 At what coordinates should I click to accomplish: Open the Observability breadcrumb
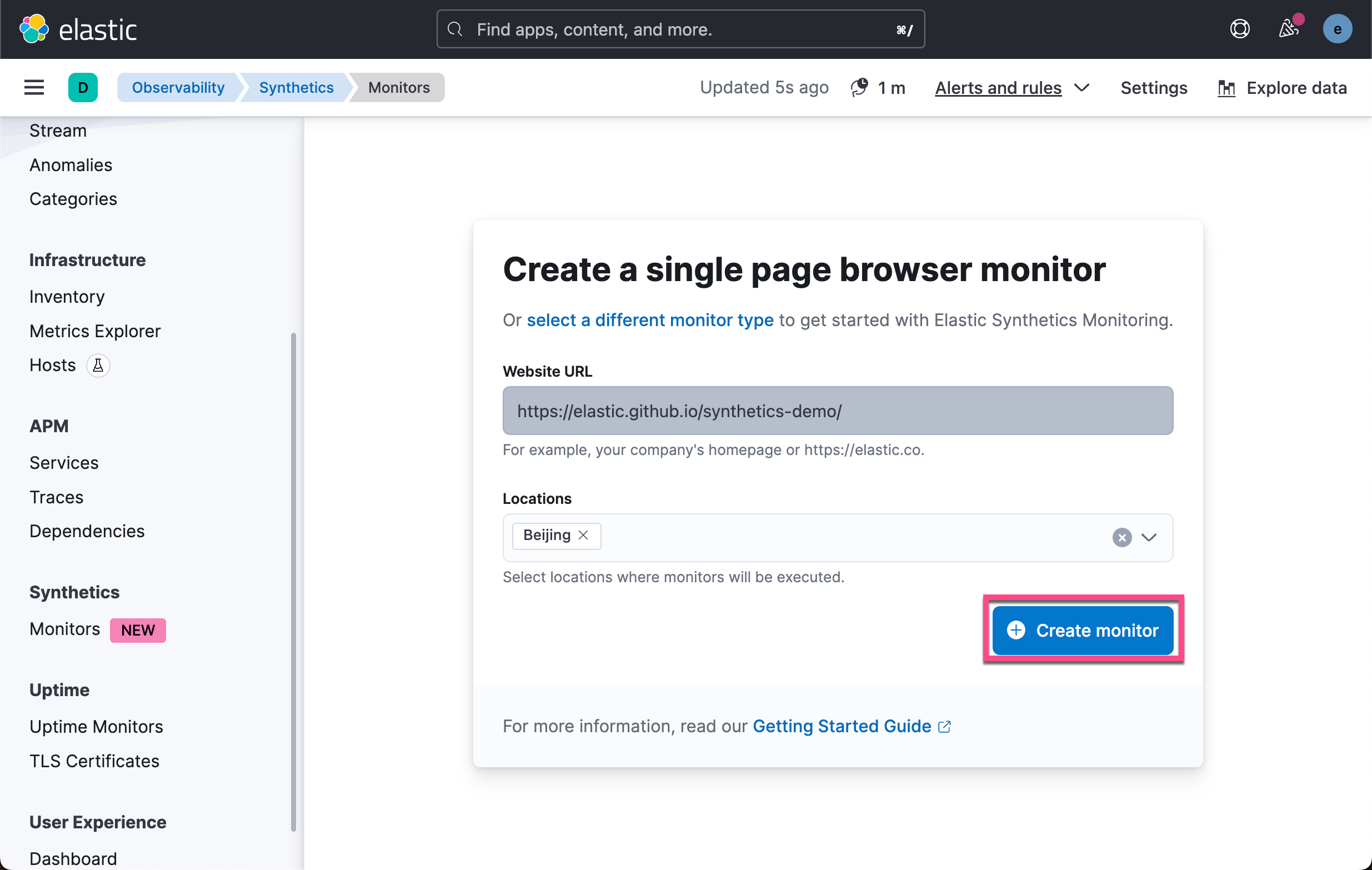[178, 87]
